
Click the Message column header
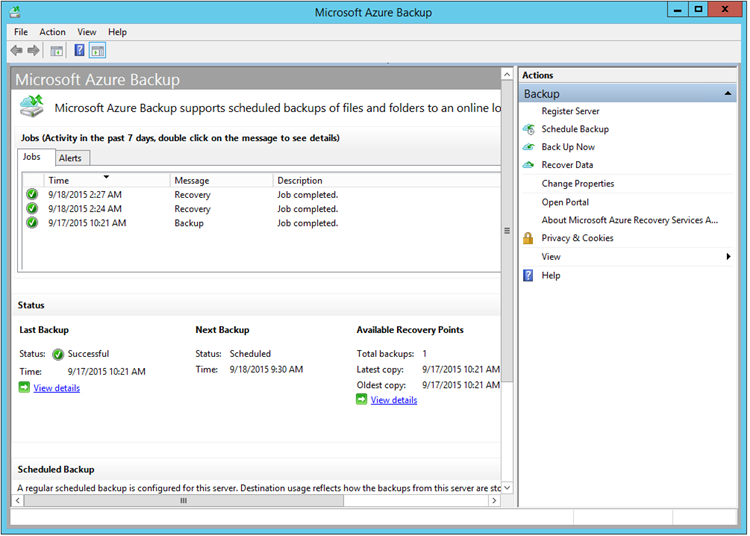(x=221, y=180)
